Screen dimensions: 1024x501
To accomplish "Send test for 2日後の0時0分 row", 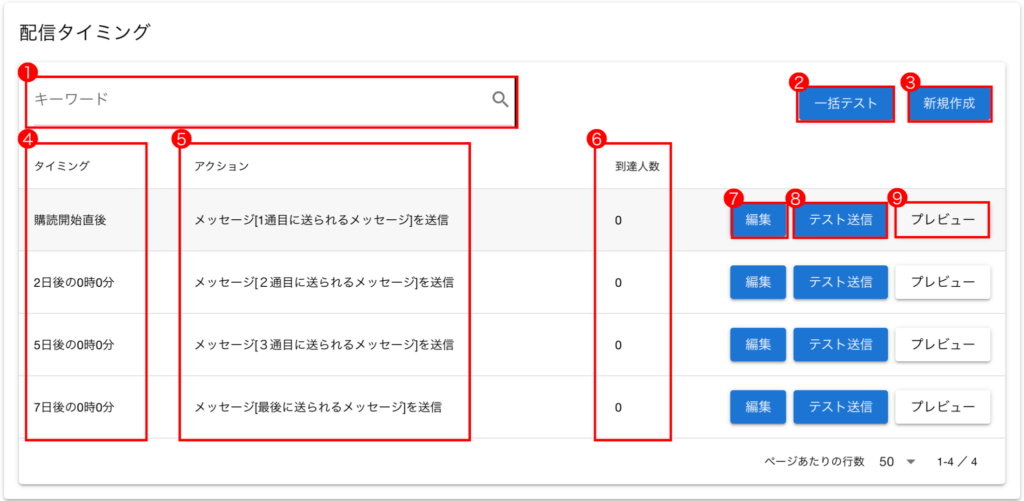I will pos(840,283).
